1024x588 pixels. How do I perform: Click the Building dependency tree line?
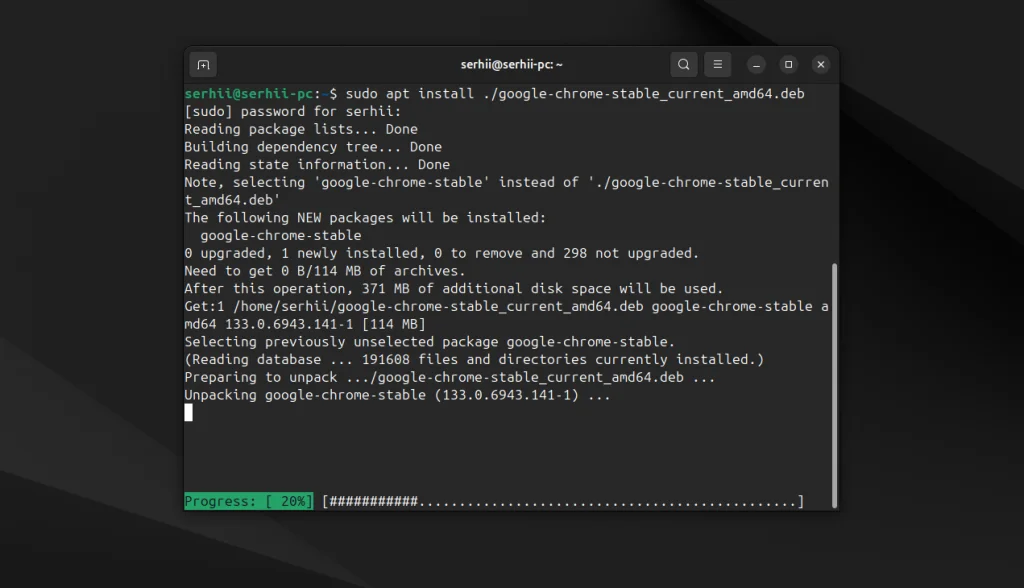pyautogui.click(x=312, y=148)
